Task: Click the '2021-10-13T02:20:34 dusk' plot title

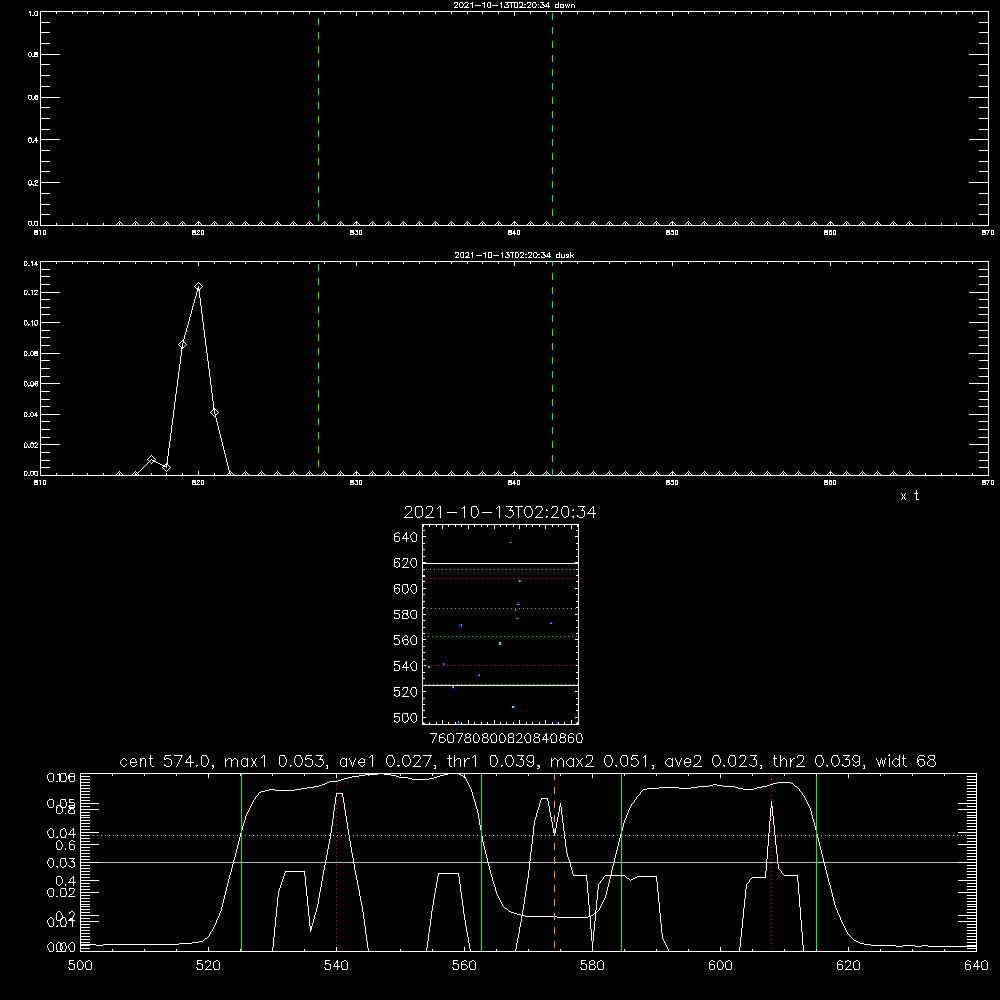Action: (x=514, y=255)
